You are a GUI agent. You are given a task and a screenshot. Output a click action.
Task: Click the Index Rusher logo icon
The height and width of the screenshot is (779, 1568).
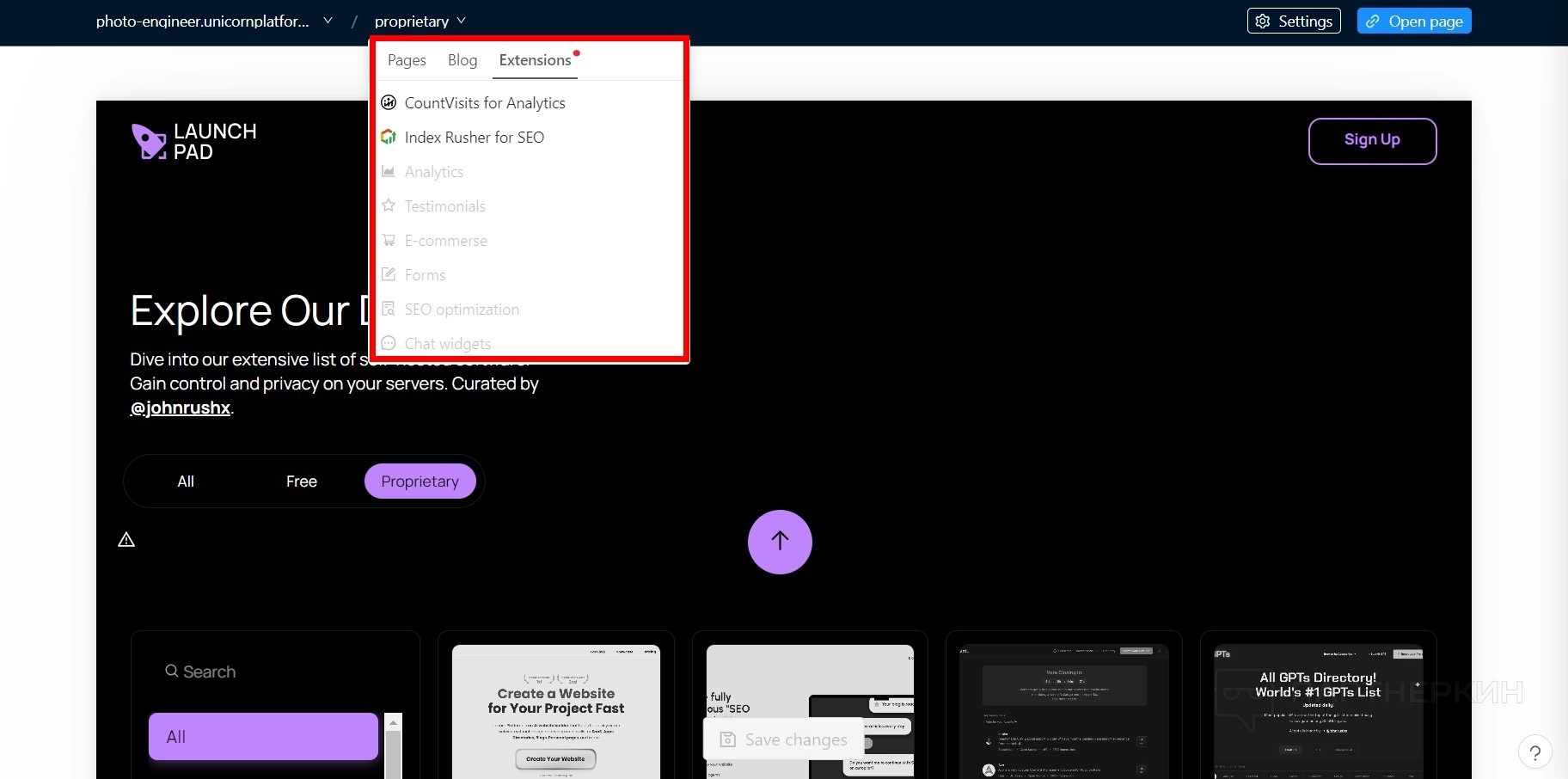389,138
